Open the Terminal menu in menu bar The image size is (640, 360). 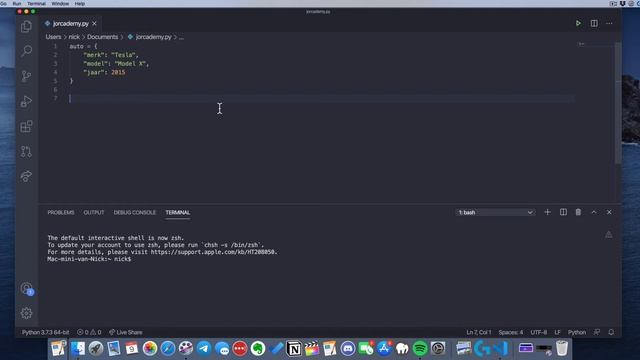pyautogui.click(x=36, y=3)
